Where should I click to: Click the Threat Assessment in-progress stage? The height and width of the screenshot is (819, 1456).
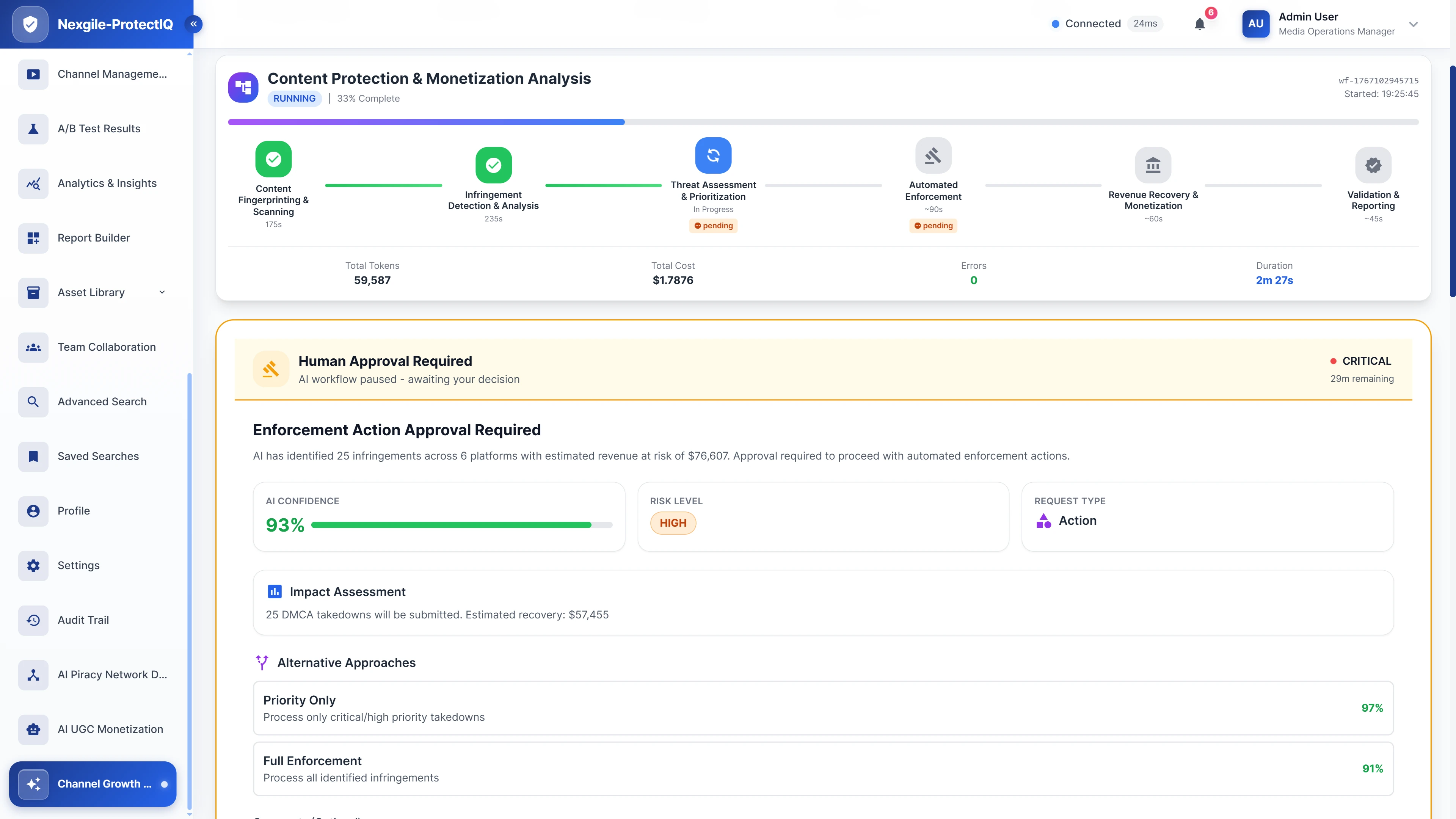pos(713,155)
